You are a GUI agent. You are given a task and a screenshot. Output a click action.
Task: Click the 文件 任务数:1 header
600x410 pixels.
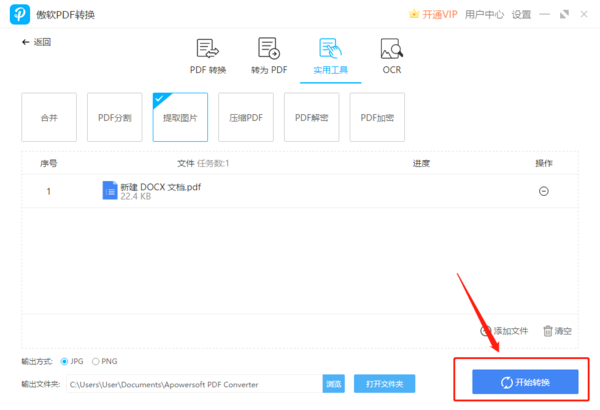pyautogui.click(x=203, y=163)
